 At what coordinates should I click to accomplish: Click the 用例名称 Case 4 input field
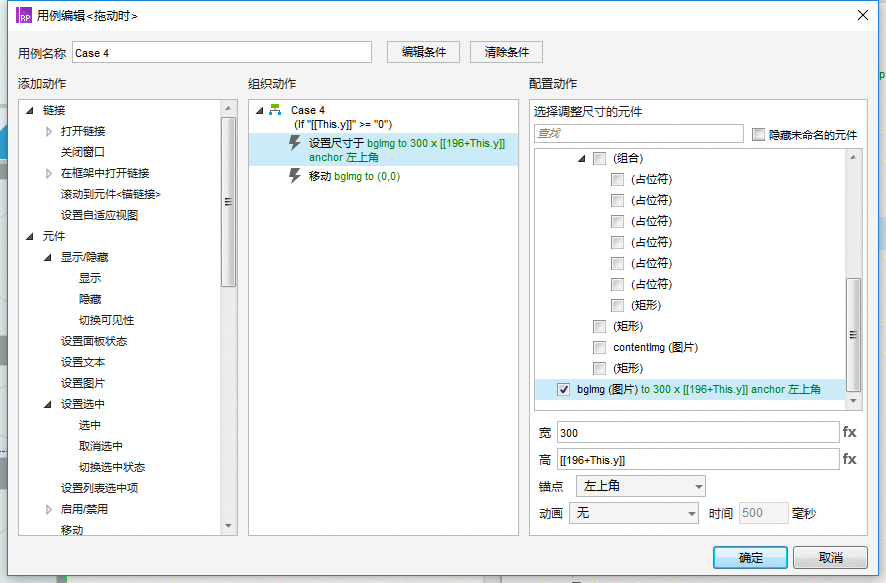pyautogui.click(x=222, y=53)
